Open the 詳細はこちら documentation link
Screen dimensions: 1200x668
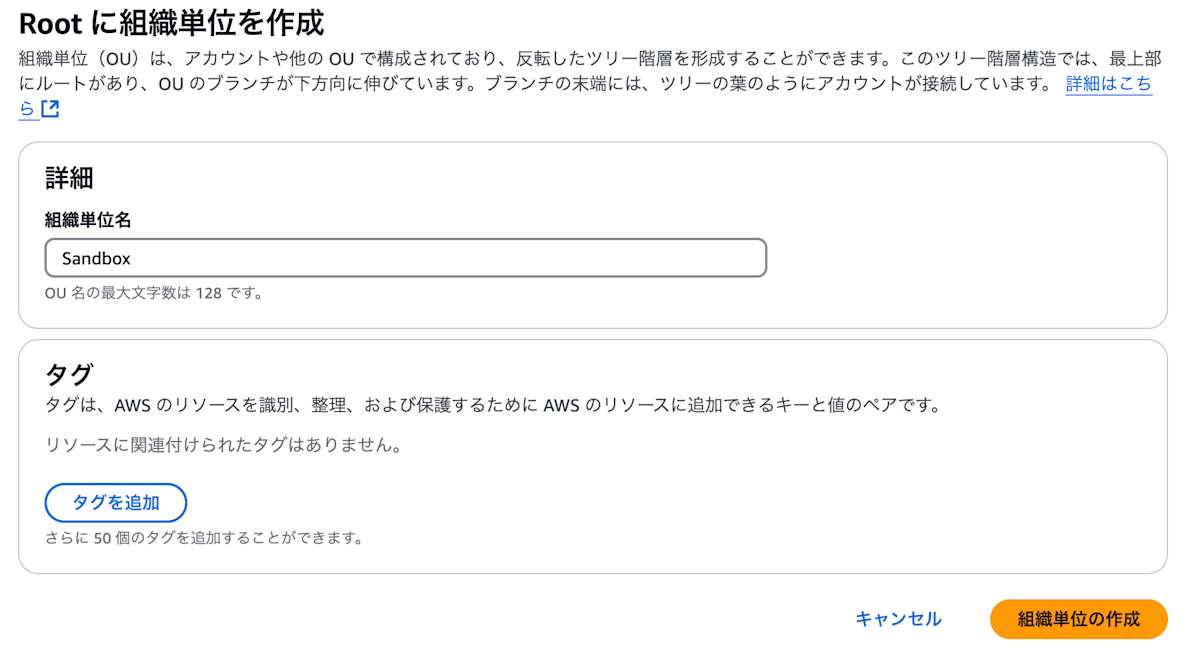point(1110,83)
